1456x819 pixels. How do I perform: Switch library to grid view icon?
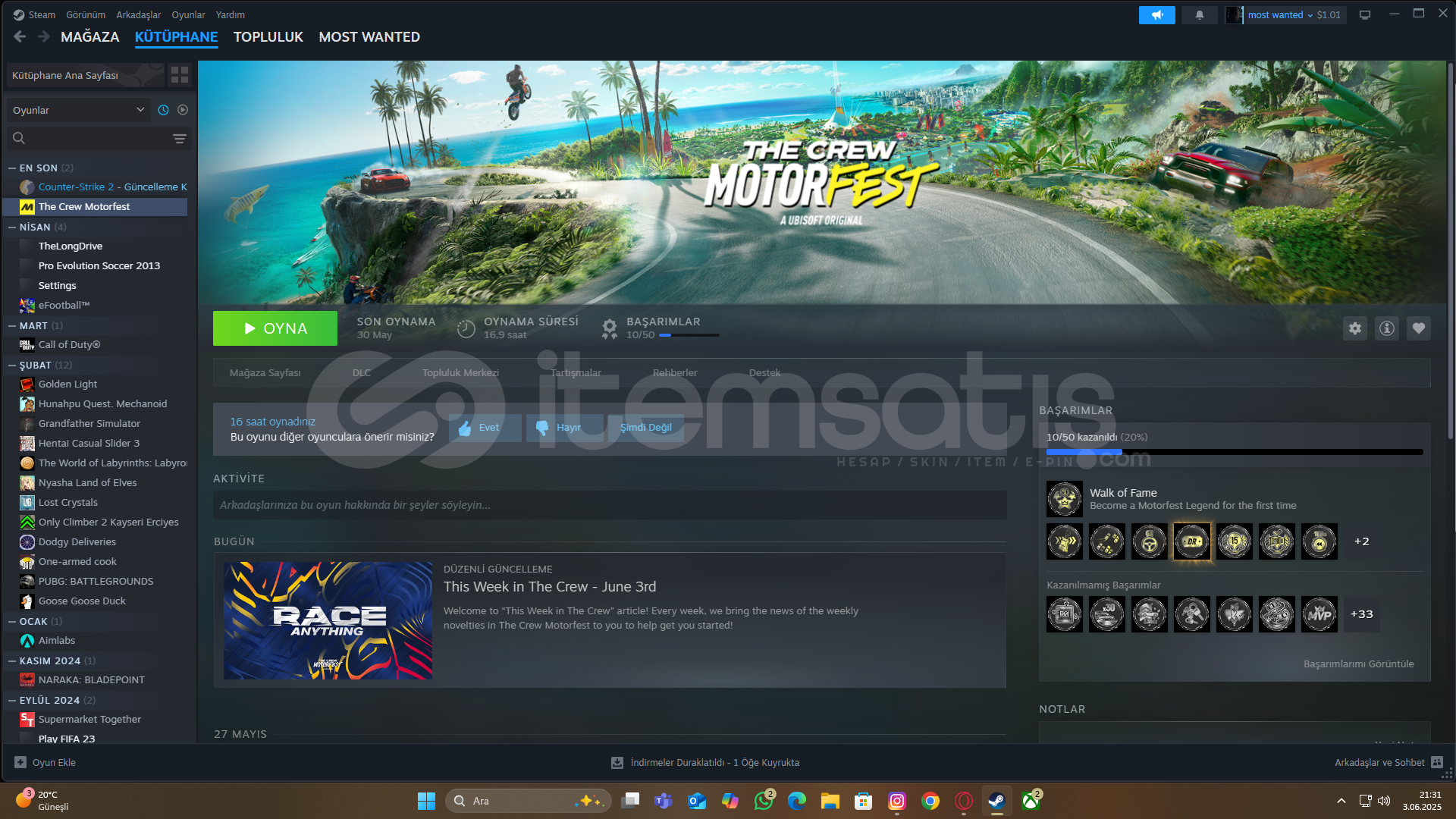(180, 74)
